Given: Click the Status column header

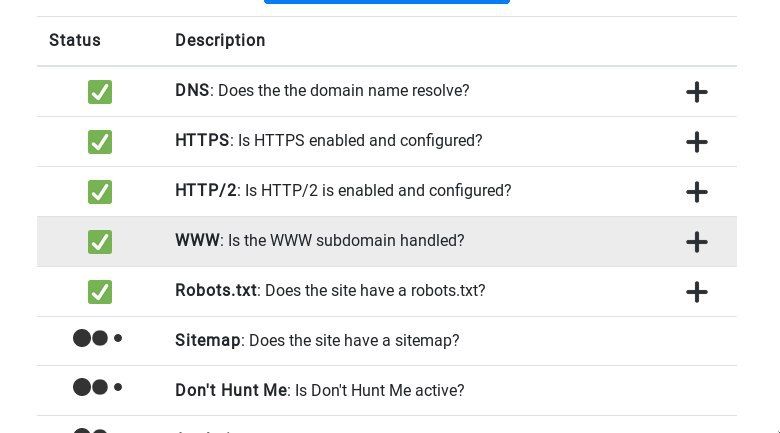Looking at the screenshot, I should click(75, 41).
